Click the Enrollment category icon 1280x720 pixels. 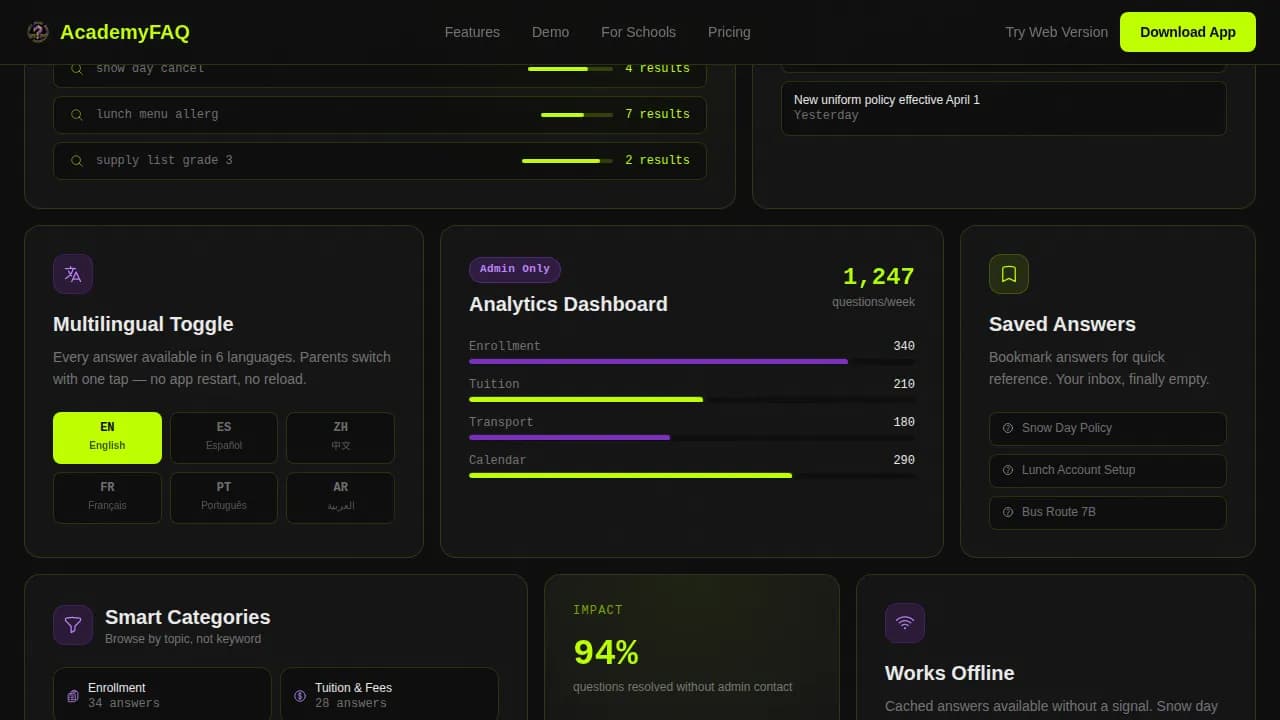73,696
